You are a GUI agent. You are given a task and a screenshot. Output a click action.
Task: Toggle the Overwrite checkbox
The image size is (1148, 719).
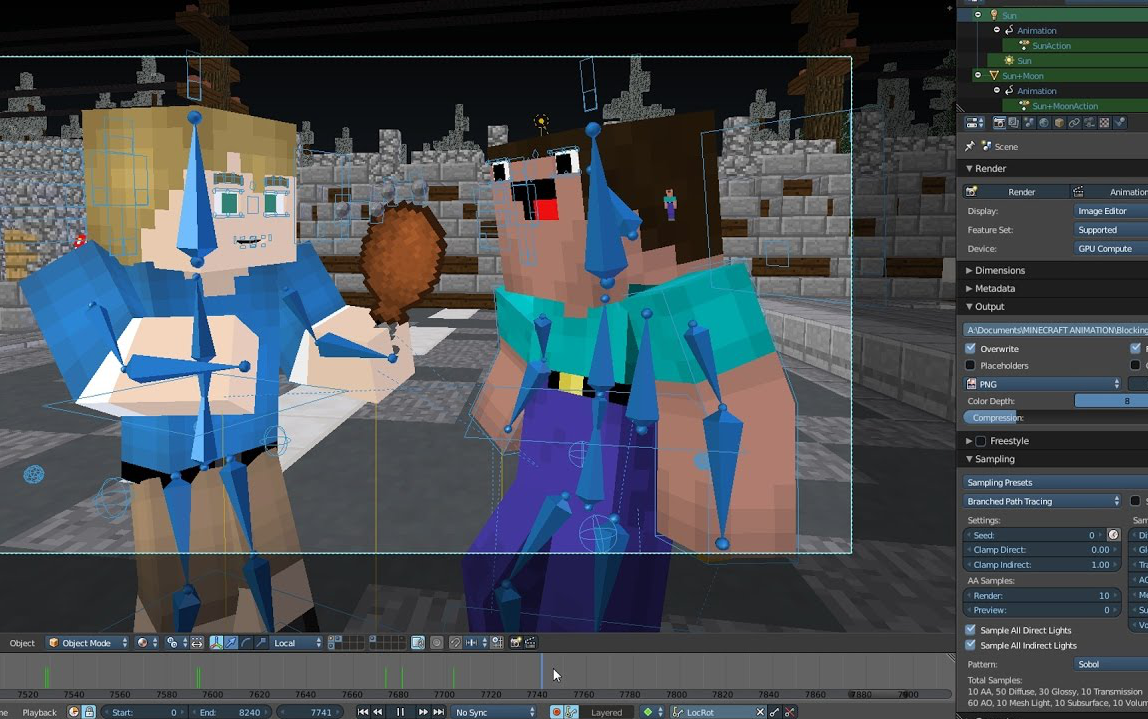[971, 349]
